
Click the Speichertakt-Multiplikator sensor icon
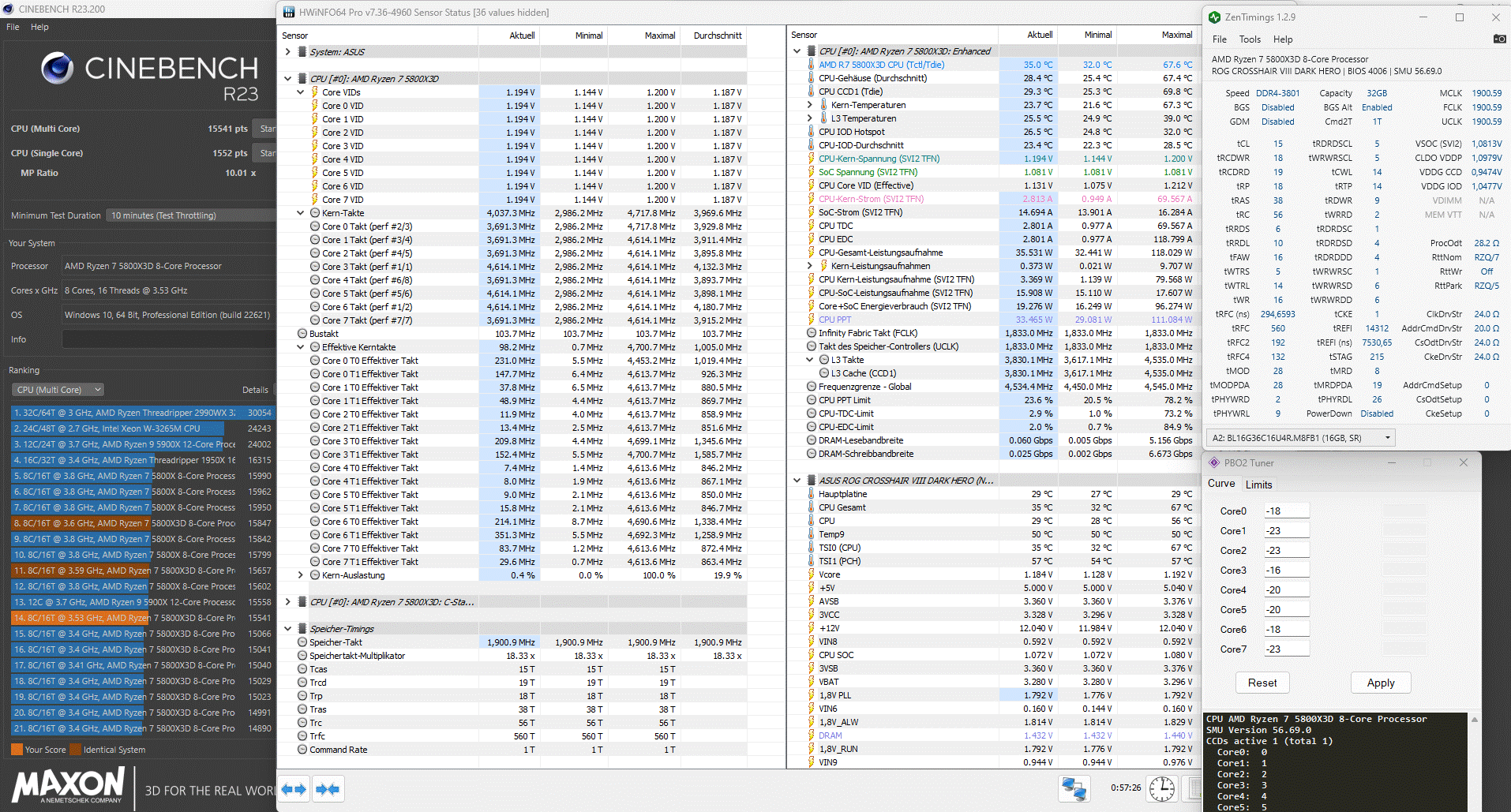tap(302, 656)
